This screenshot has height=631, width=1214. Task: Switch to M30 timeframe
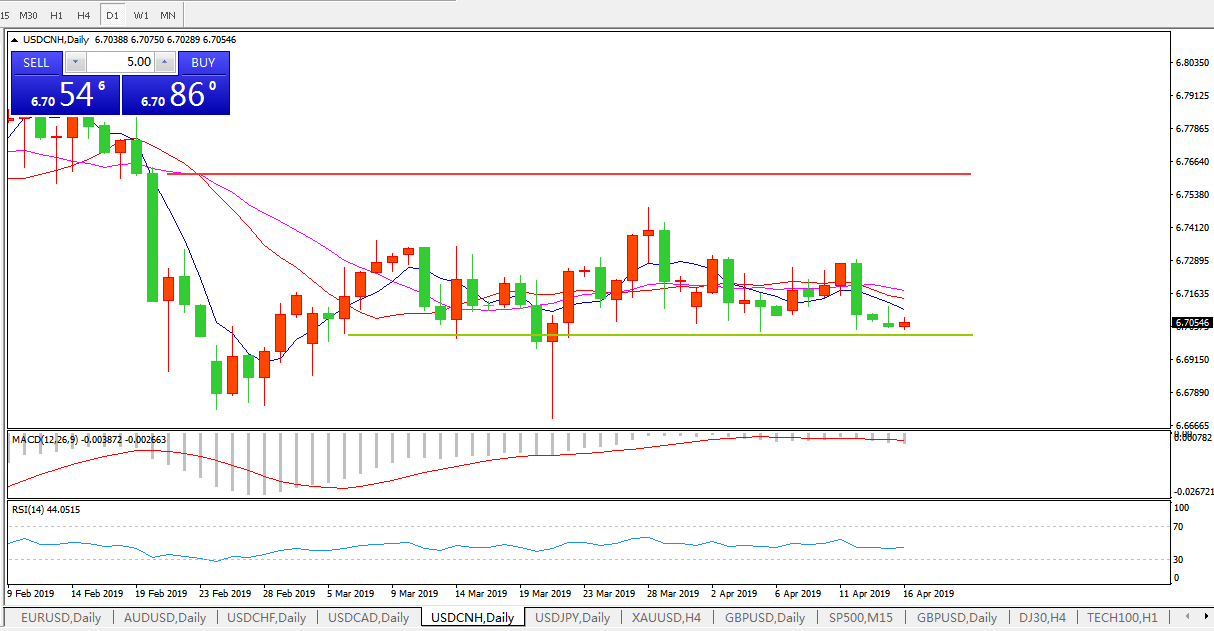[x=29, y=15]
